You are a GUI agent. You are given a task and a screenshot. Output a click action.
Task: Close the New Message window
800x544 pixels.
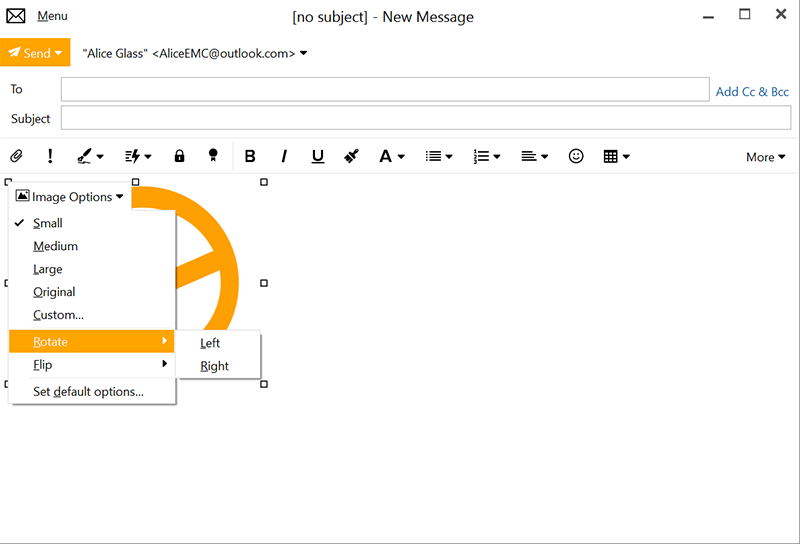781,14
